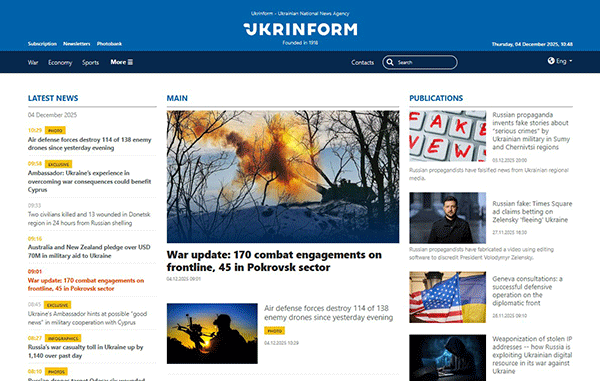
Task: Focus the Search input field
Action: pyautogui.click(x=420, y=62)
